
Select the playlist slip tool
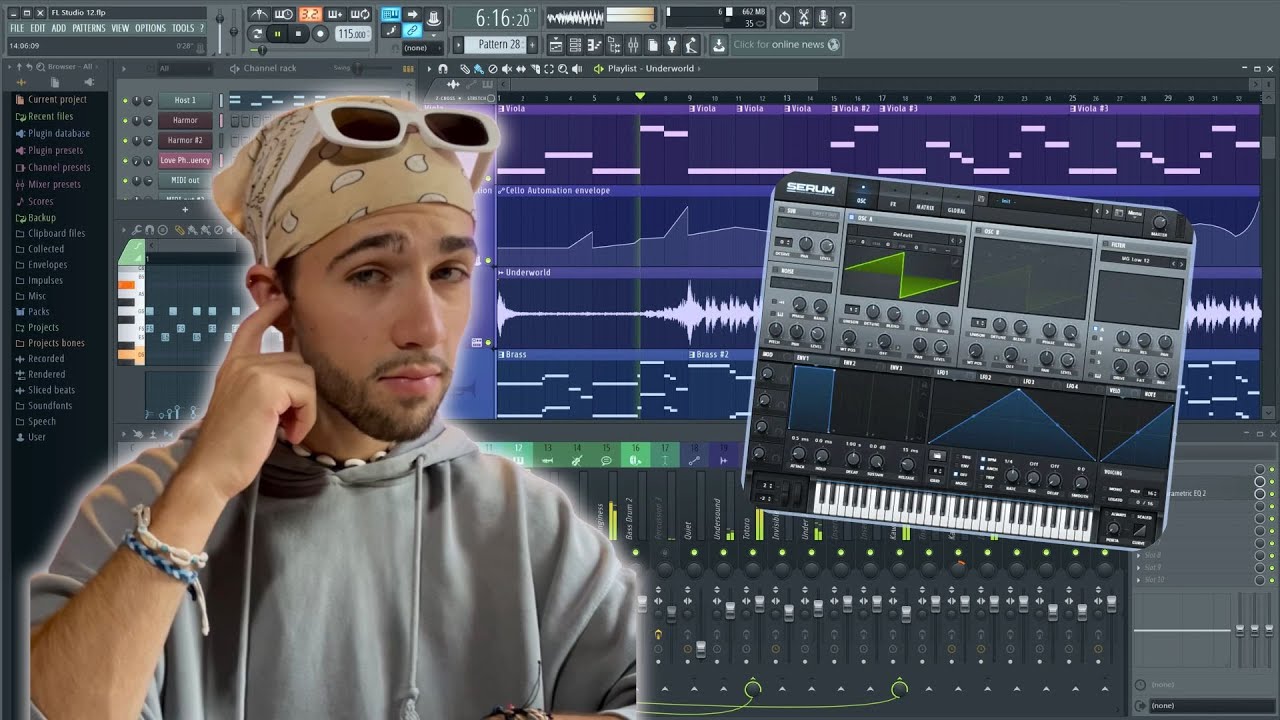point(521,69)
